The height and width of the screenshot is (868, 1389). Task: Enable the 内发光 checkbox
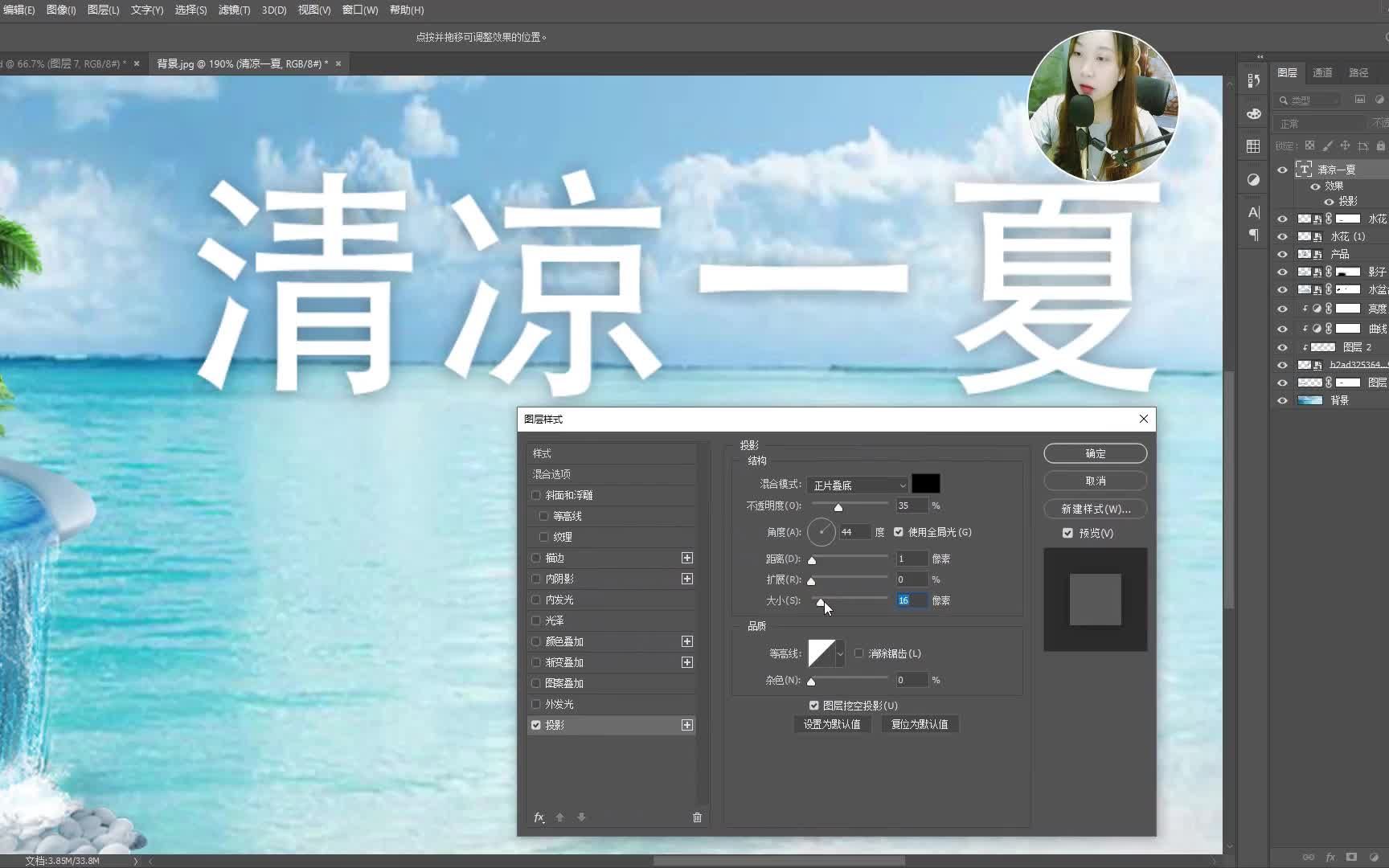pos(536,600)
